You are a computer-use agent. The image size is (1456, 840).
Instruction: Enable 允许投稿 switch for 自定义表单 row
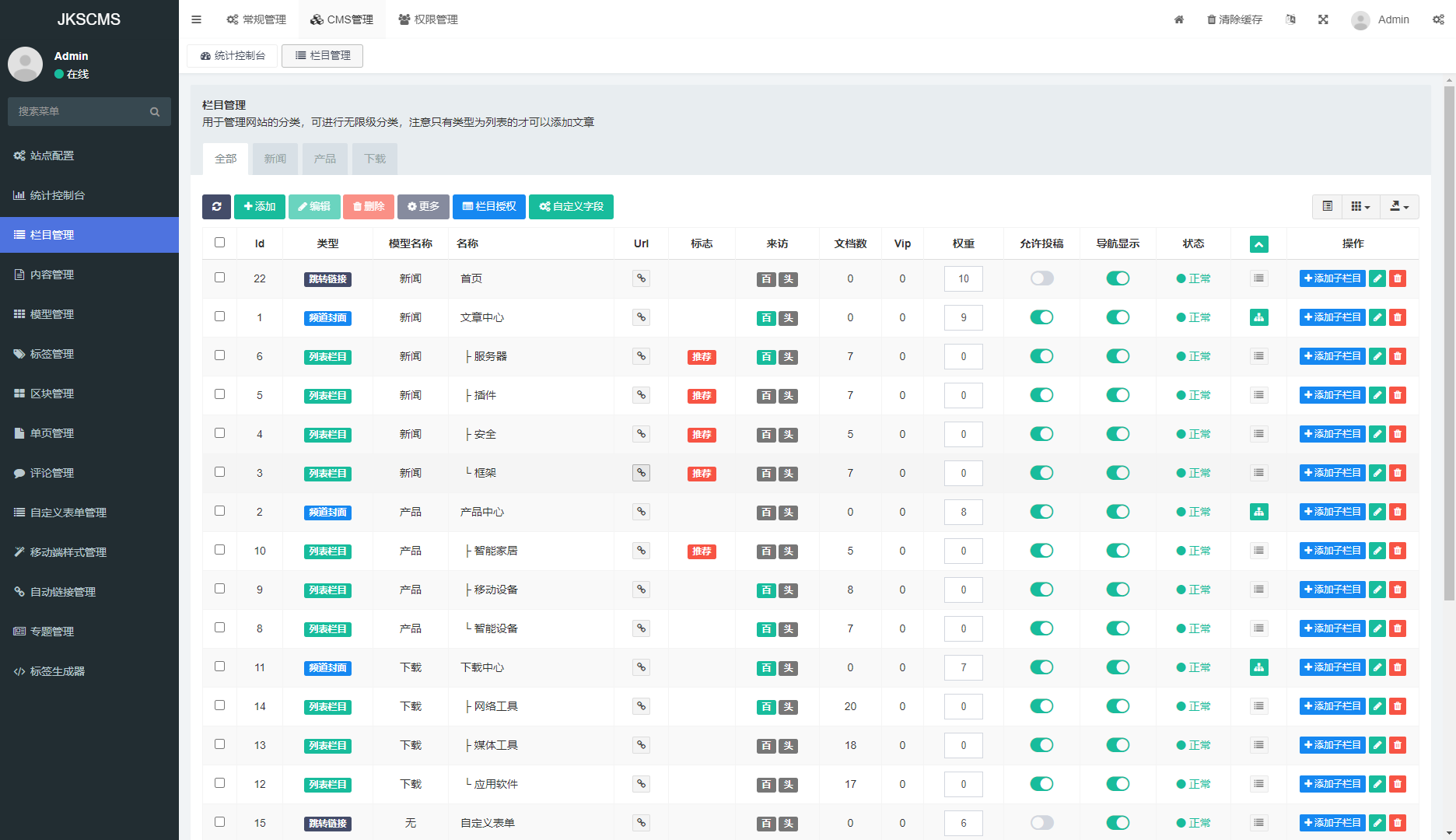[1041, 823]
